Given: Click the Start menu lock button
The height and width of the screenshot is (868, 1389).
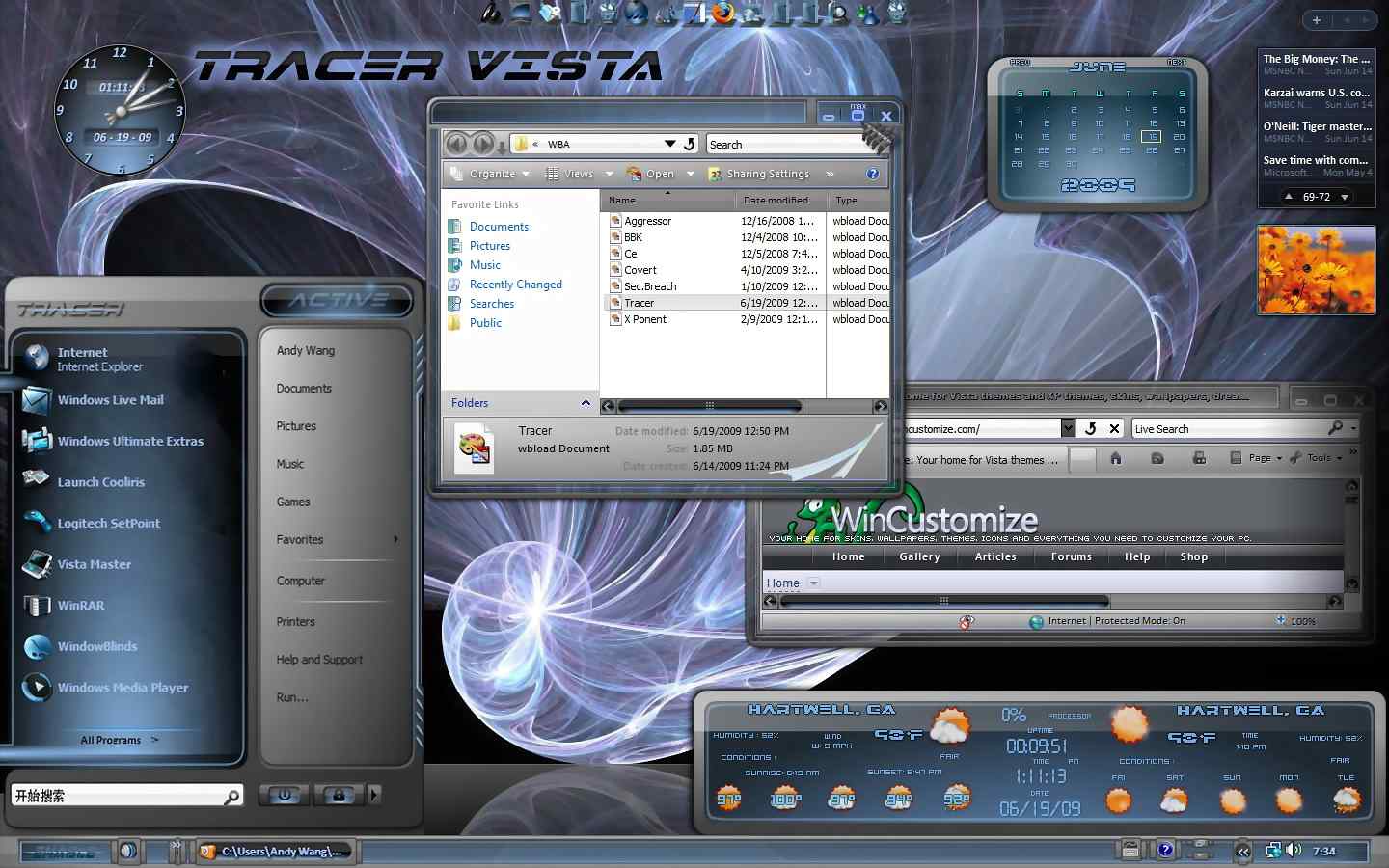Looking at the screenshot, I should pyautogui.click(x=338, y=795).
